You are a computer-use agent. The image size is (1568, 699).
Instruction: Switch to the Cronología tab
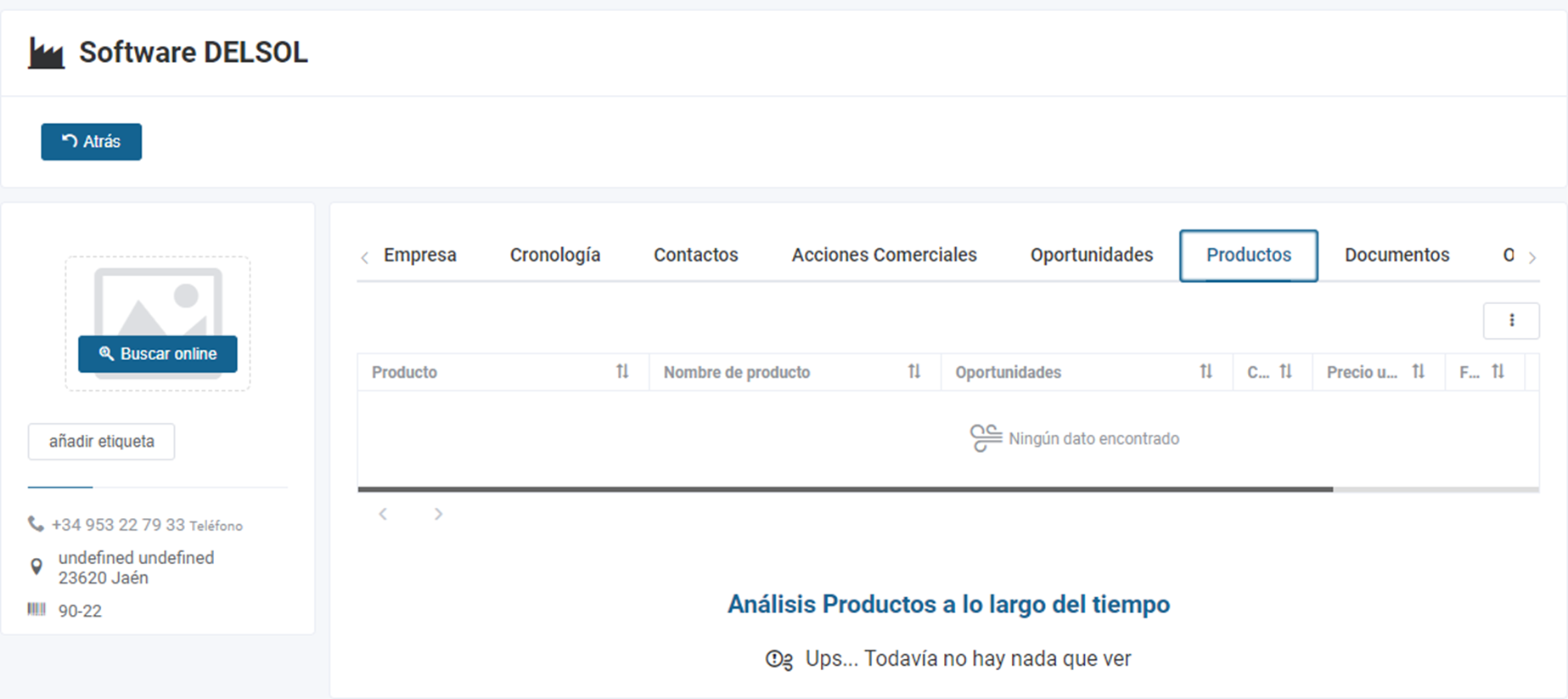point(555,255)
